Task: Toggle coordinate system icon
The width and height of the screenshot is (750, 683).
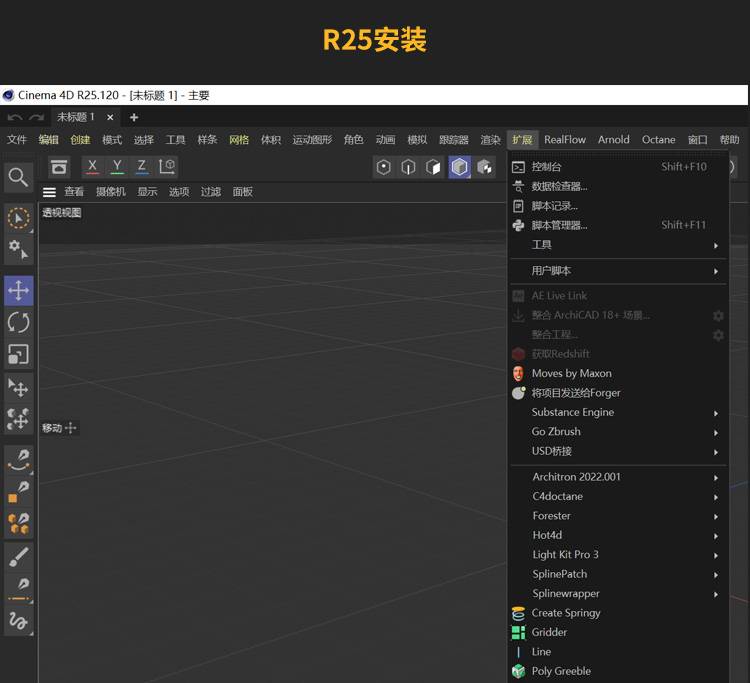Action: tap(167, 166)
